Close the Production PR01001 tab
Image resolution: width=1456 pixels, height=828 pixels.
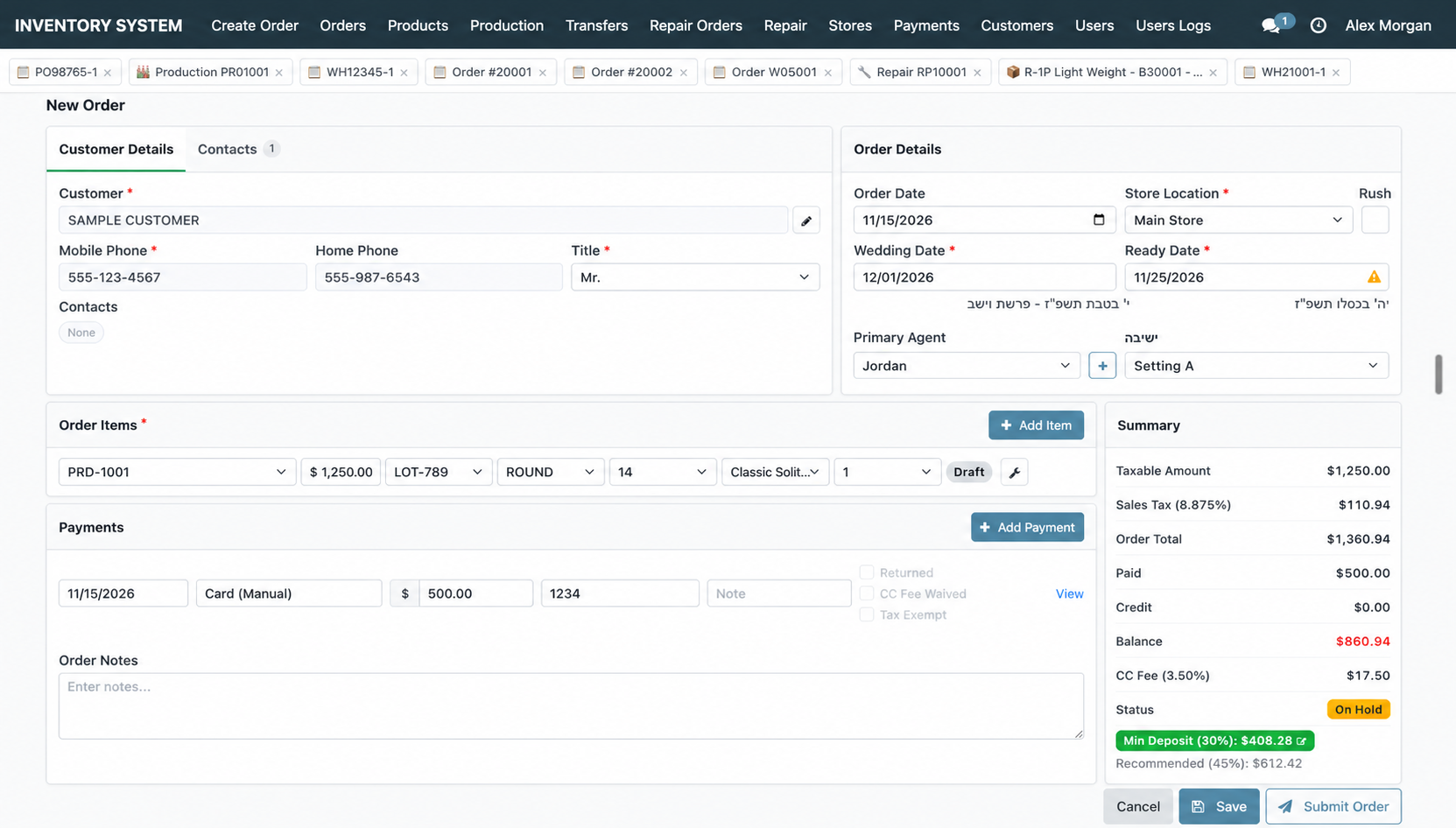(x=279, y=73)
